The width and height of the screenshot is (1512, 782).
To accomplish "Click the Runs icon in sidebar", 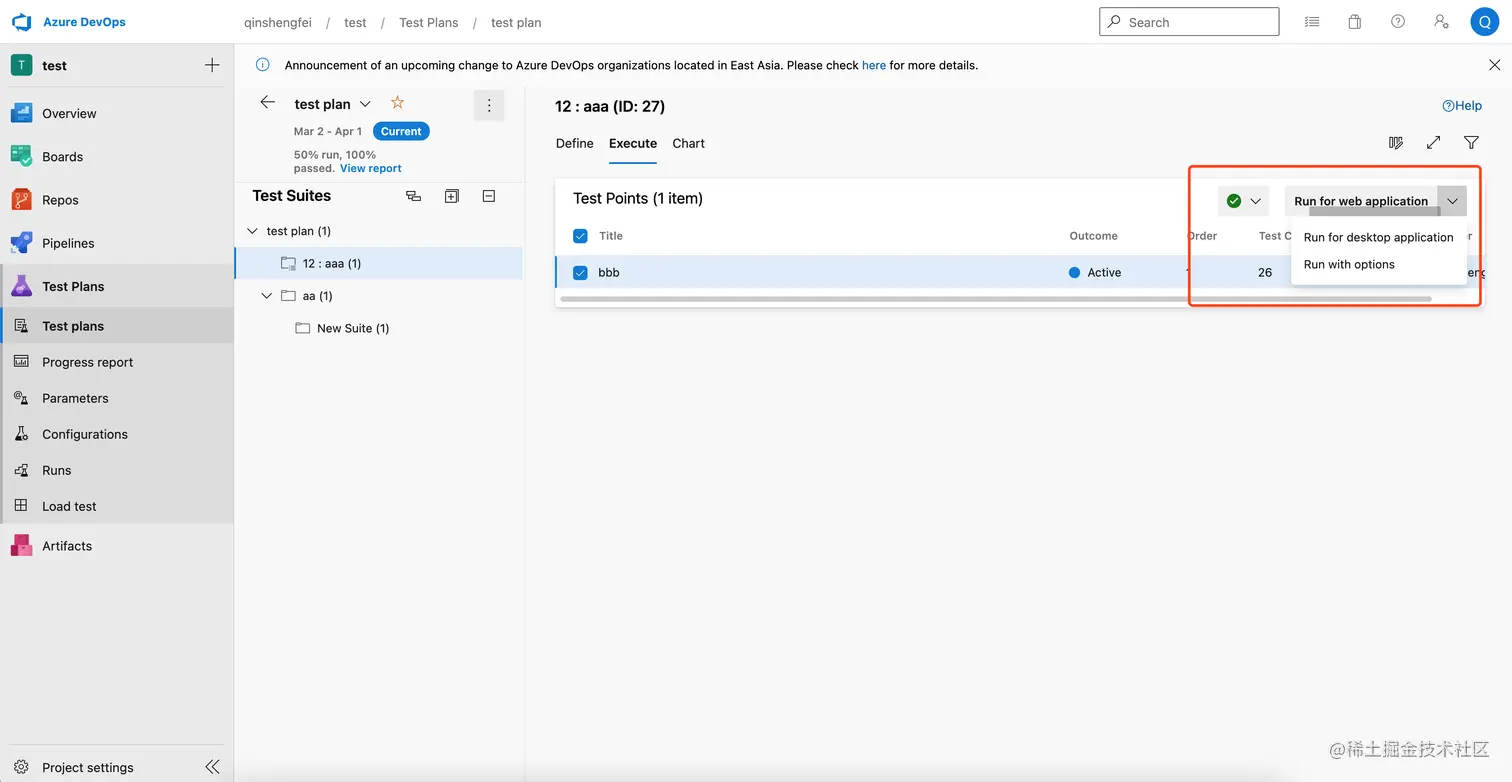I will pos(21,470).
